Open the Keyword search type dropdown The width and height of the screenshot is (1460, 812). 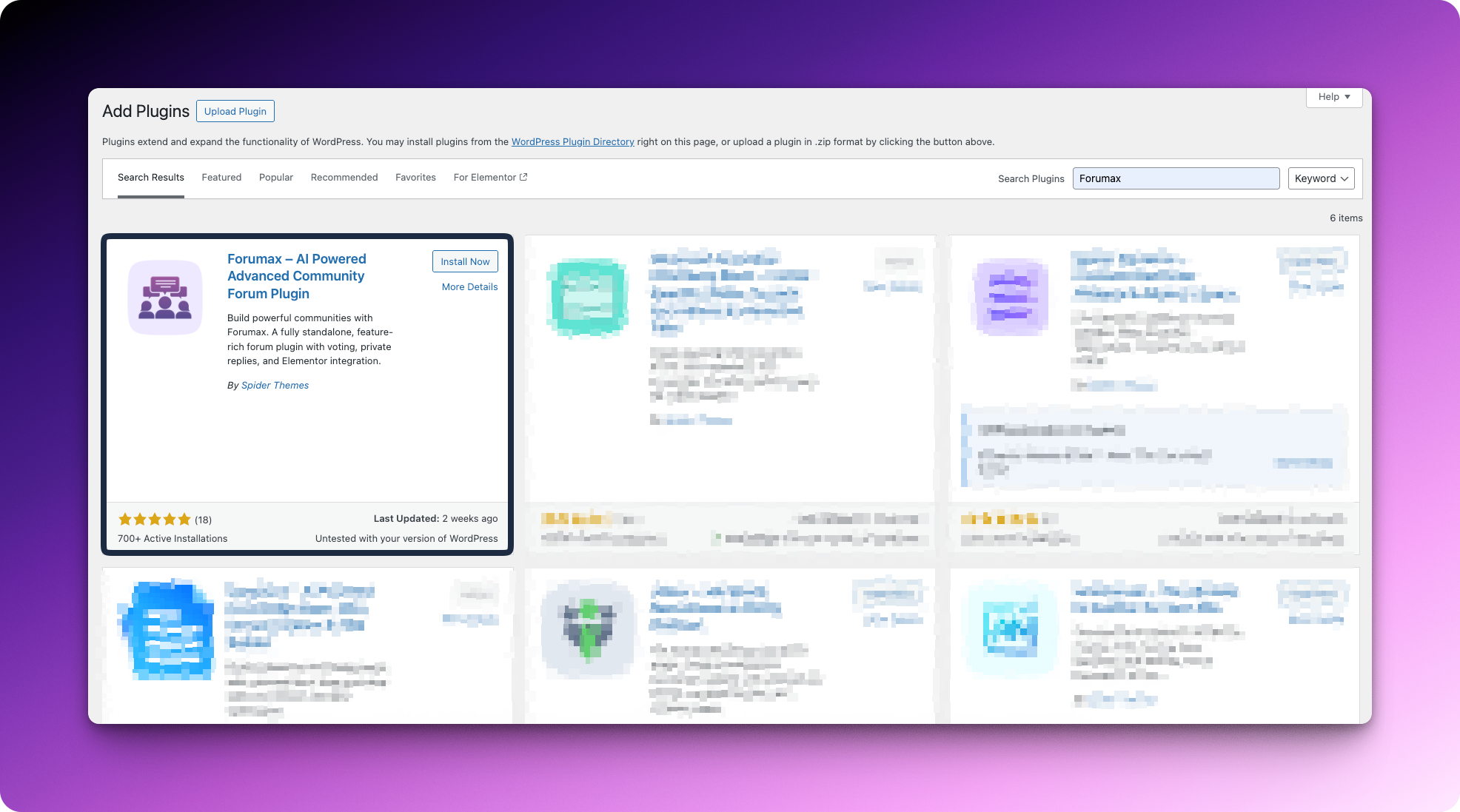point(1321,178)
